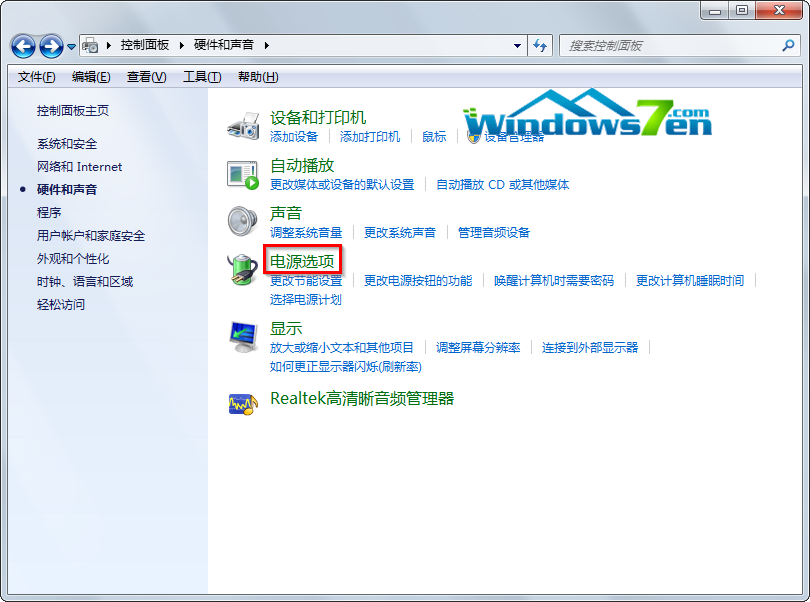
Task: Go forward with the Forward arrow button
Action: click(x=51, y=46)
